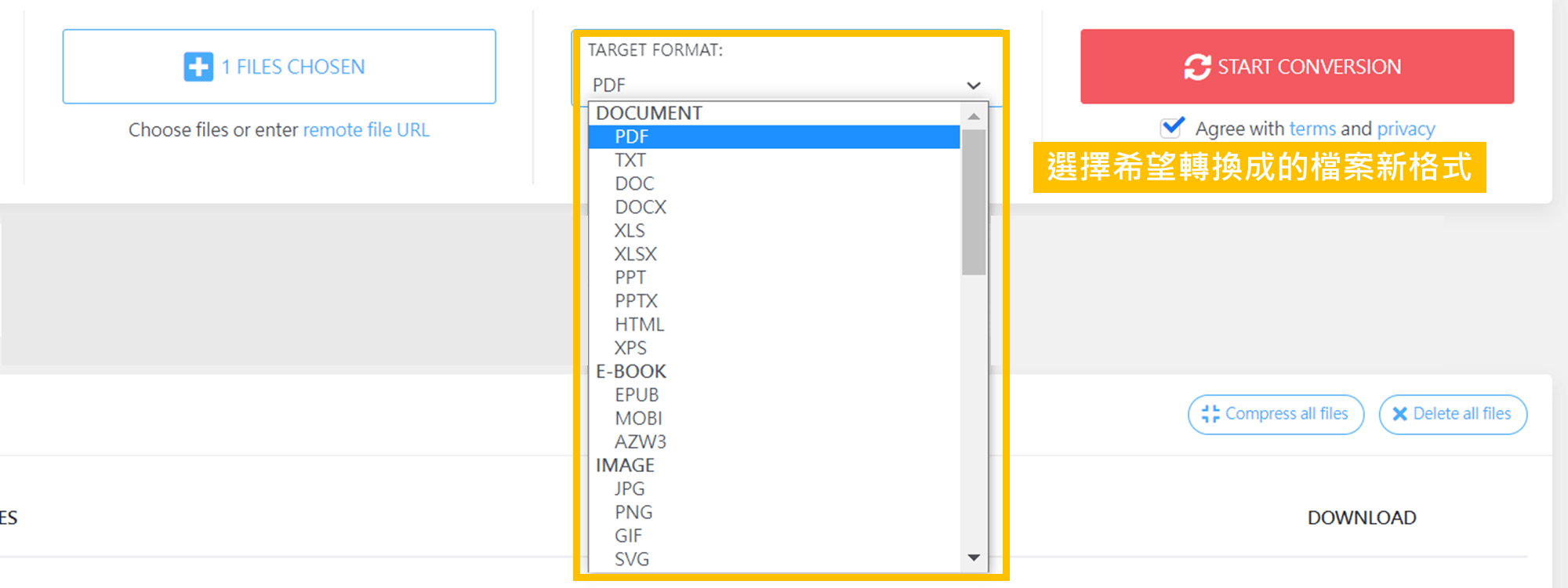Select XLSX in the document formats
Image resolution: width=1568 pixels, height=588 pixels.
[636, 255]
